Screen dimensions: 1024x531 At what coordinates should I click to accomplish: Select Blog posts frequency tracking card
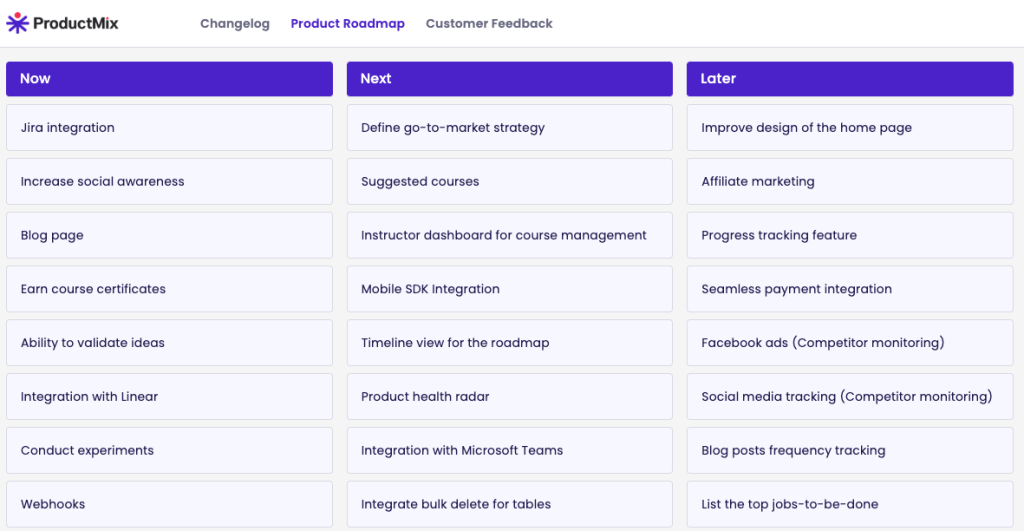(849, 450)
